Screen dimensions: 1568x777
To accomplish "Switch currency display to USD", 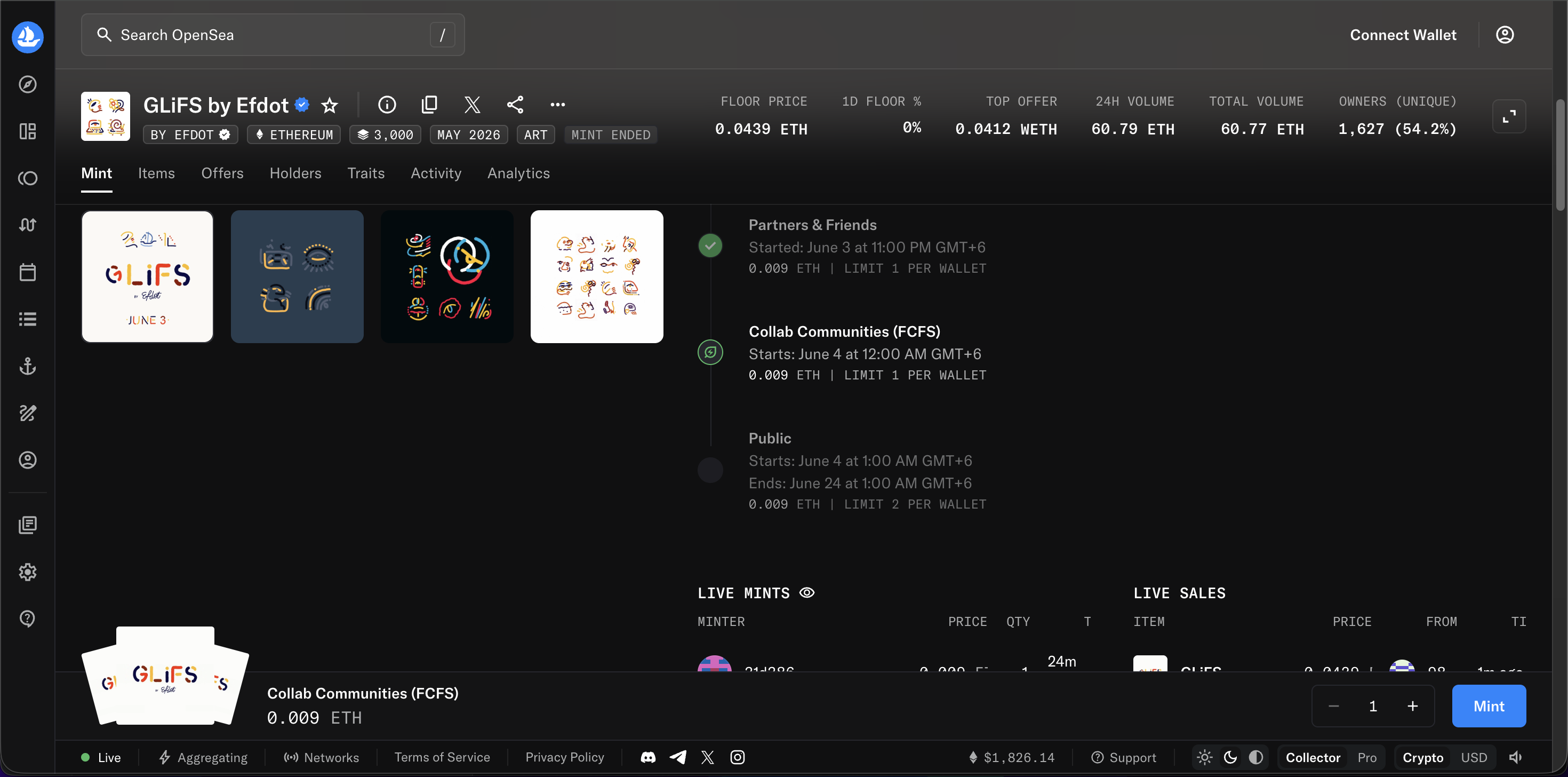I will click(1474, 757).
